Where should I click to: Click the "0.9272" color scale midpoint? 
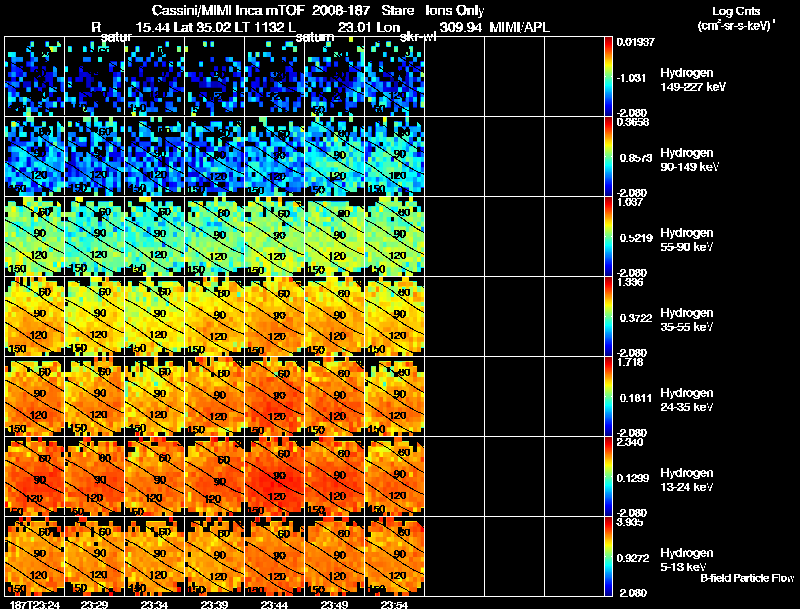633,558
